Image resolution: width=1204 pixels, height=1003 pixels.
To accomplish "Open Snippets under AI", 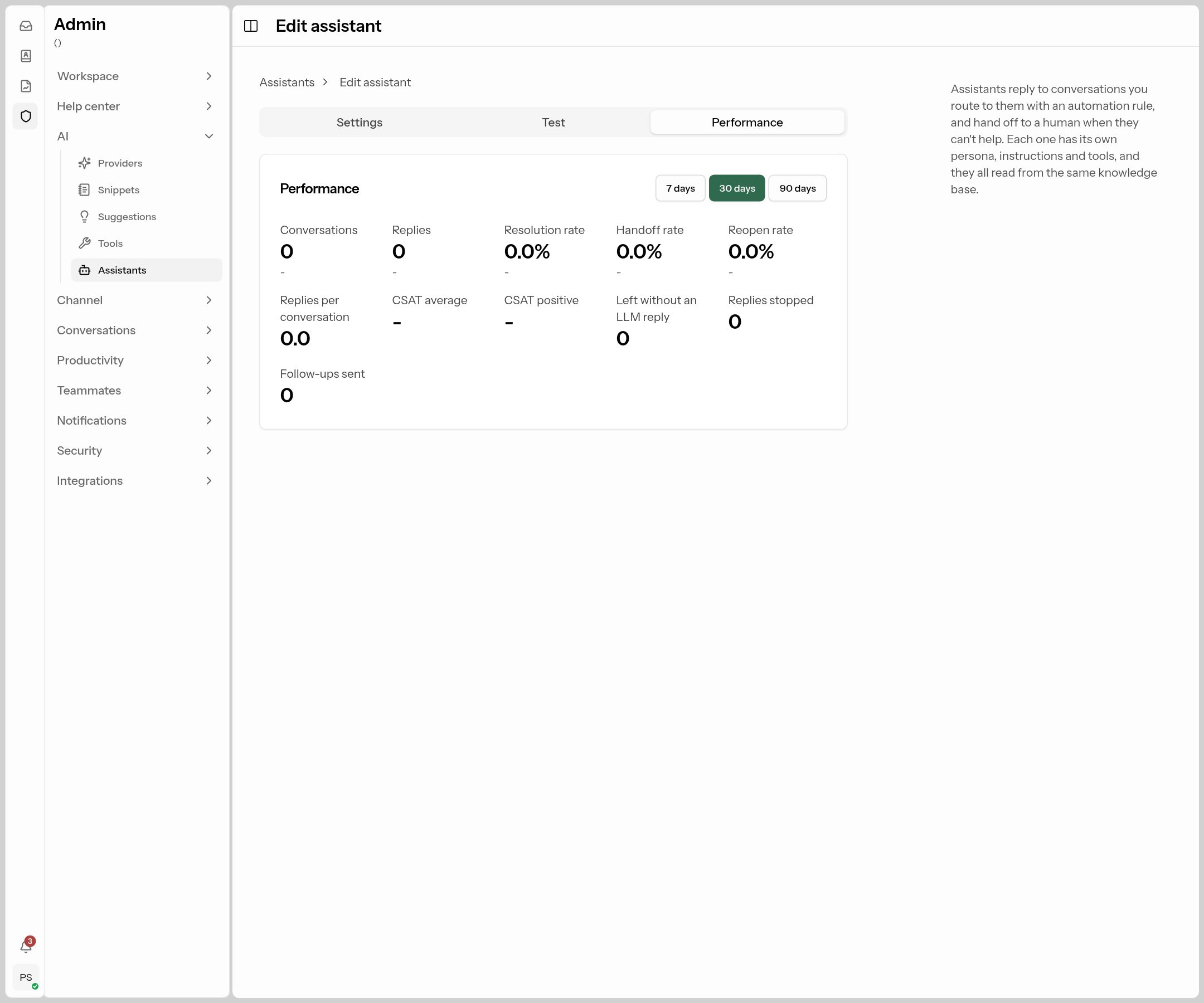I will [x=146, y=189].
